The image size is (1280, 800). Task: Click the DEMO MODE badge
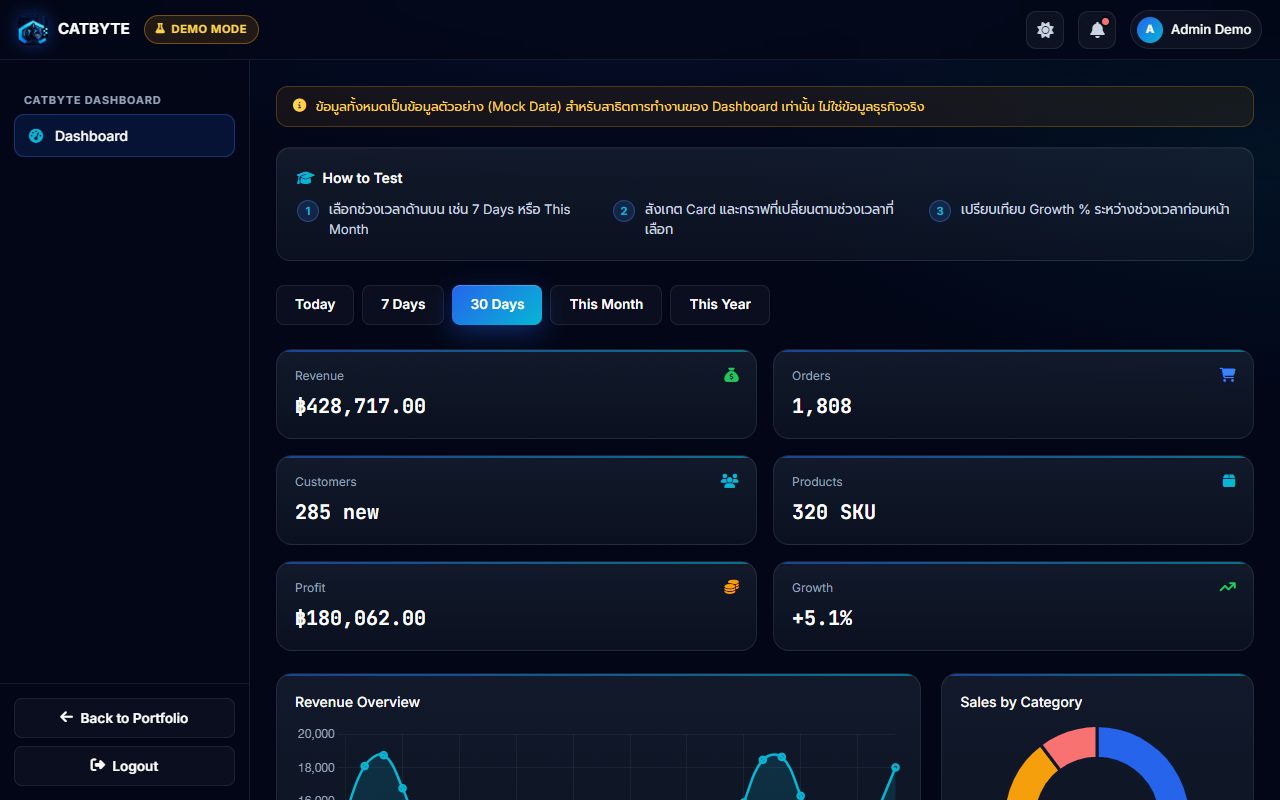[x=201, y=29]
